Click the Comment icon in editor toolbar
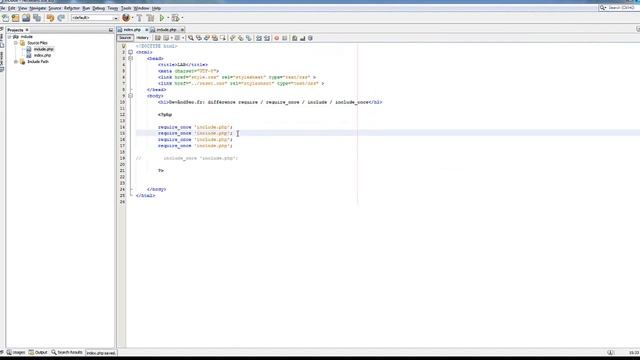Viewport: 640px width, 360px height. click(295, 38)
